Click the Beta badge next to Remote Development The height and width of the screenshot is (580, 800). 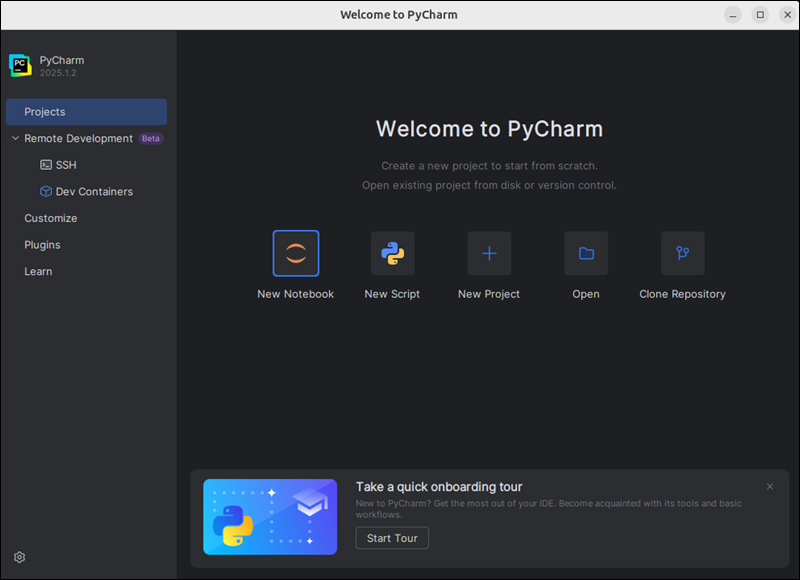(151, 138)
